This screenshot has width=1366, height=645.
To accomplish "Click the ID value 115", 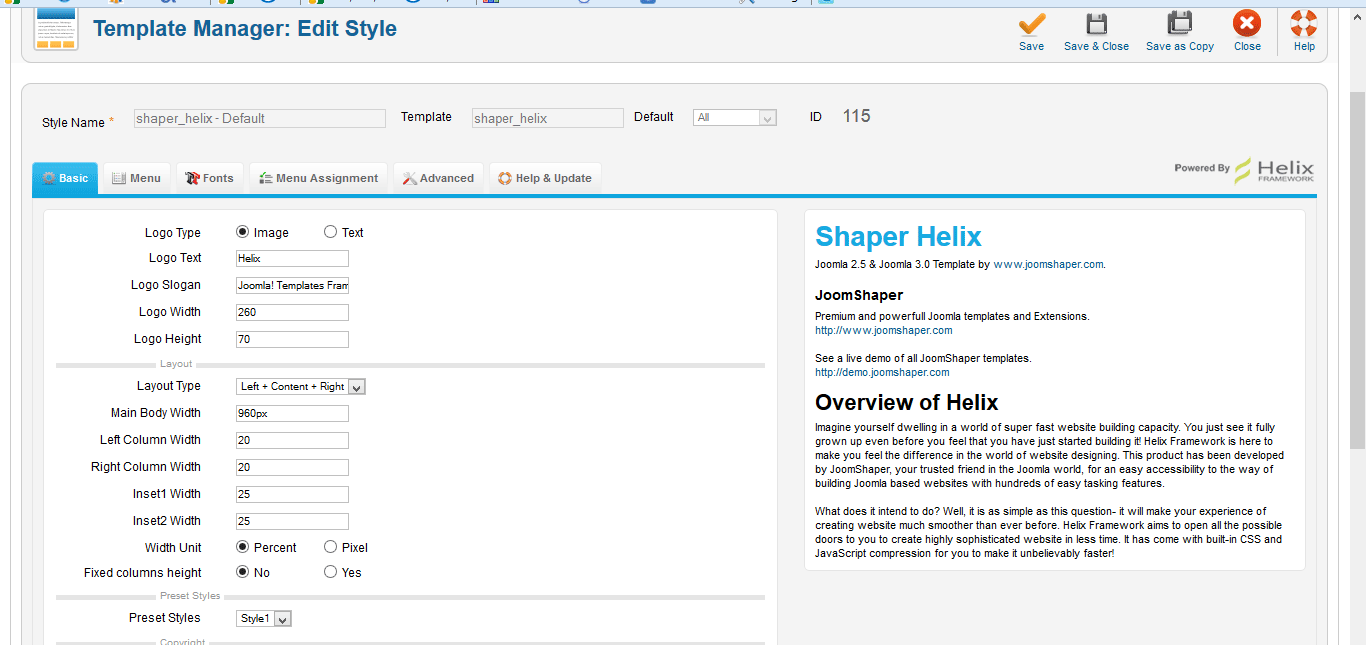I will coord(856,116).
